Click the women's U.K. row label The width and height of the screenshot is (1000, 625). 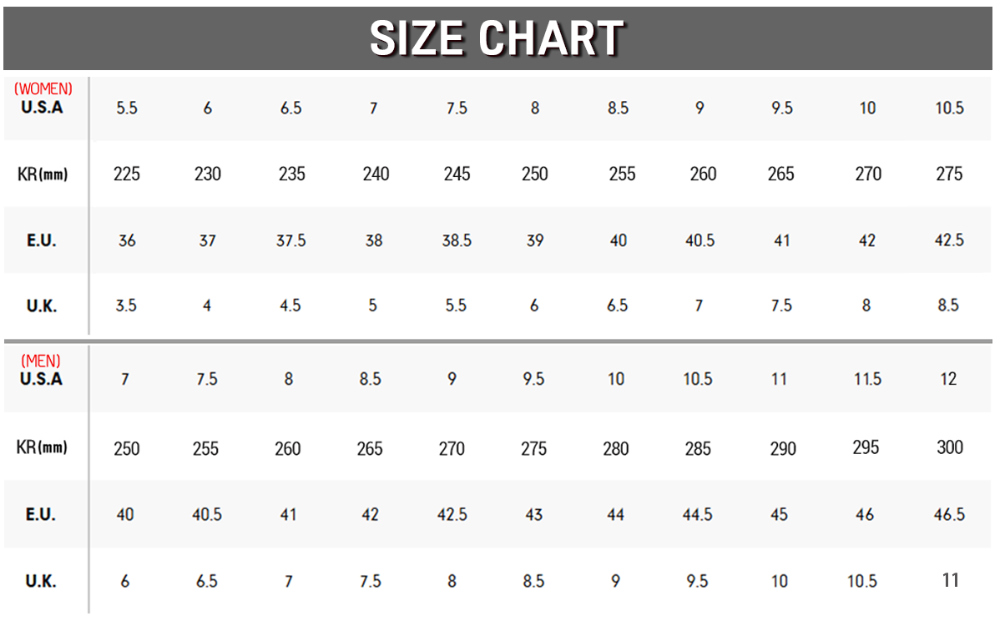click(41, 306)
